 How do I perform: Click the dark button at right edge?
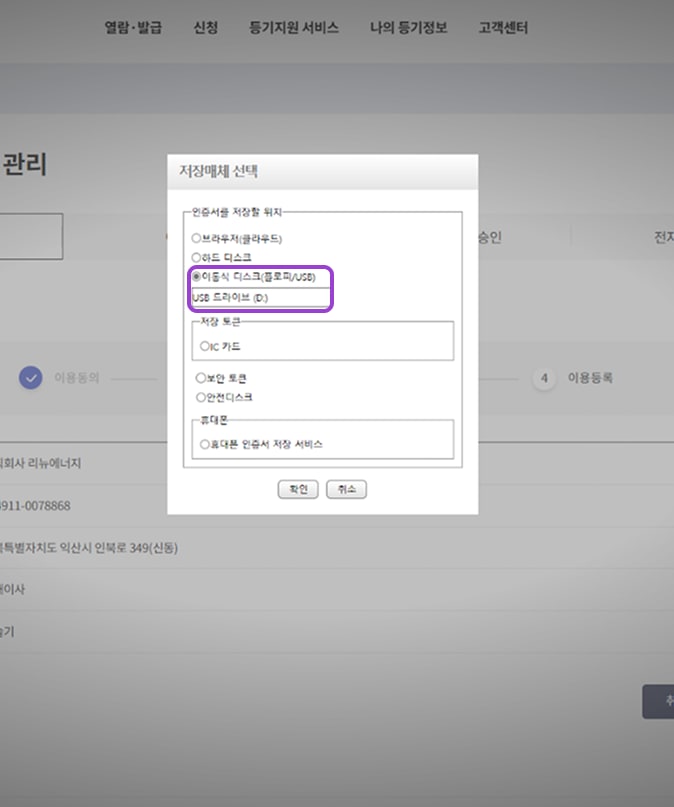(x=658, y=701)
